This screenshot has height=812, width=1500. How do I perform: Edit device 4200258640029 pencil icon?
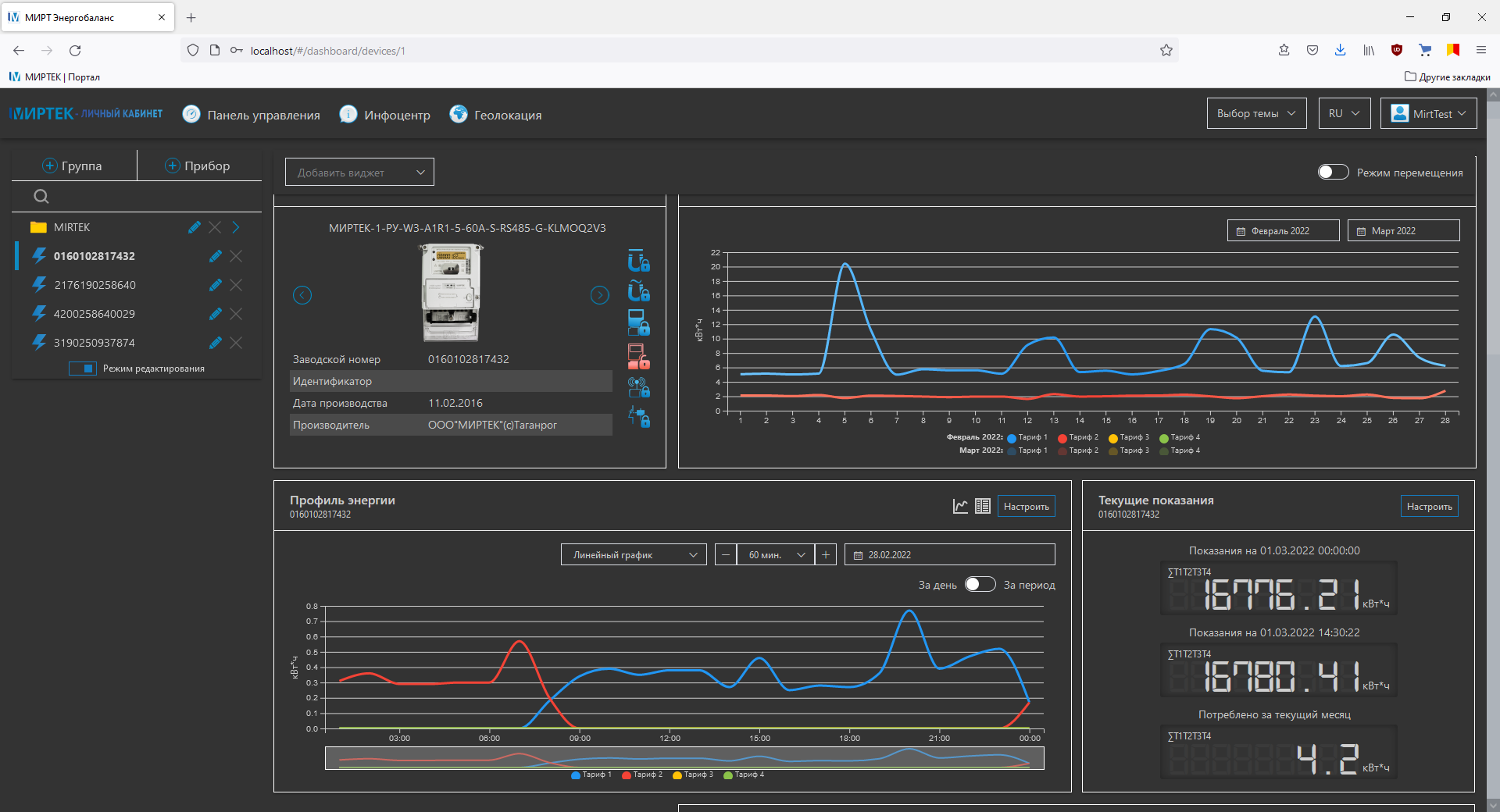click(x=216, y=314)
